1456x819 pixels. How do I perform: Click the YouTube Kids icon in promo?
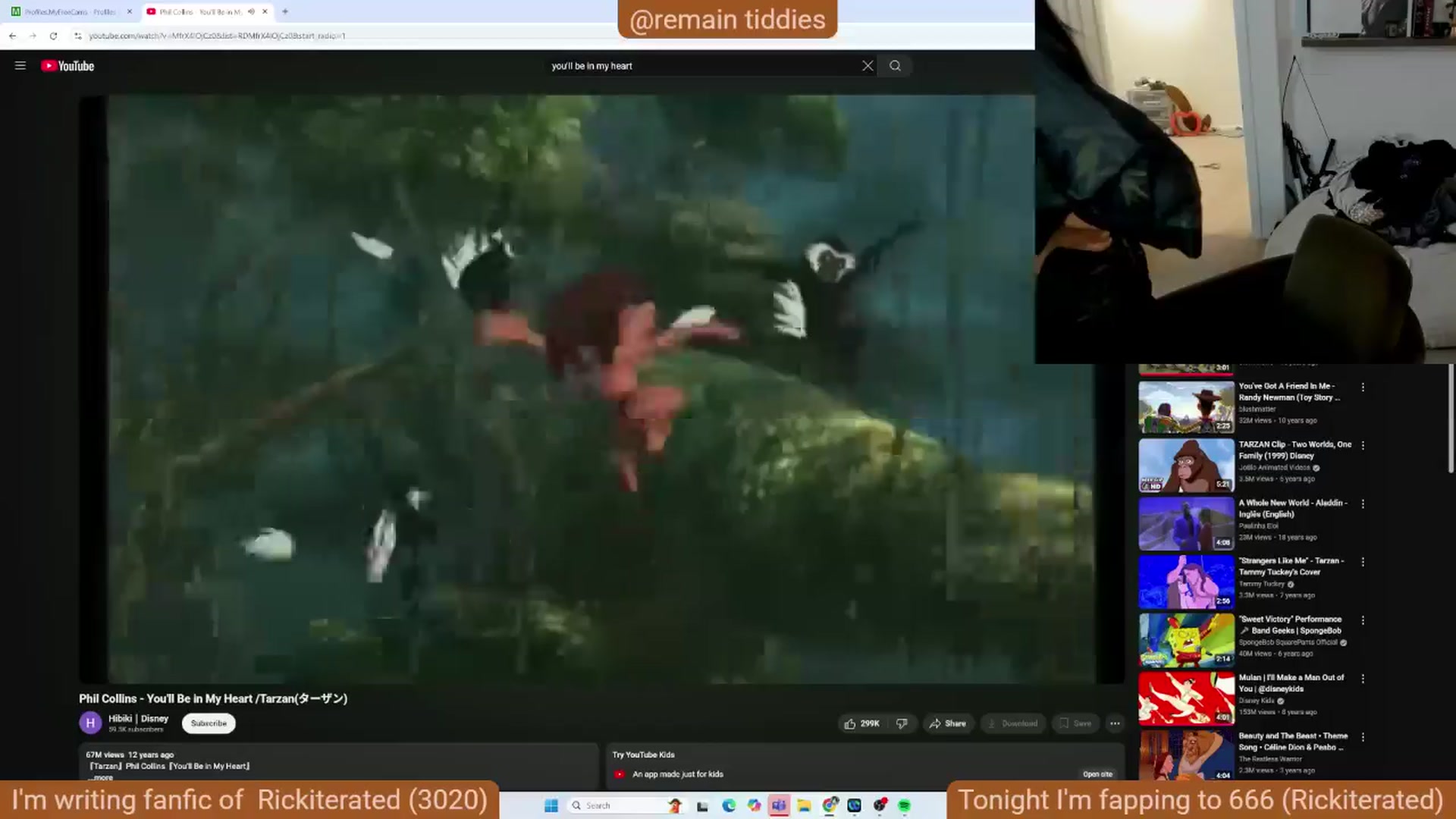620,774
